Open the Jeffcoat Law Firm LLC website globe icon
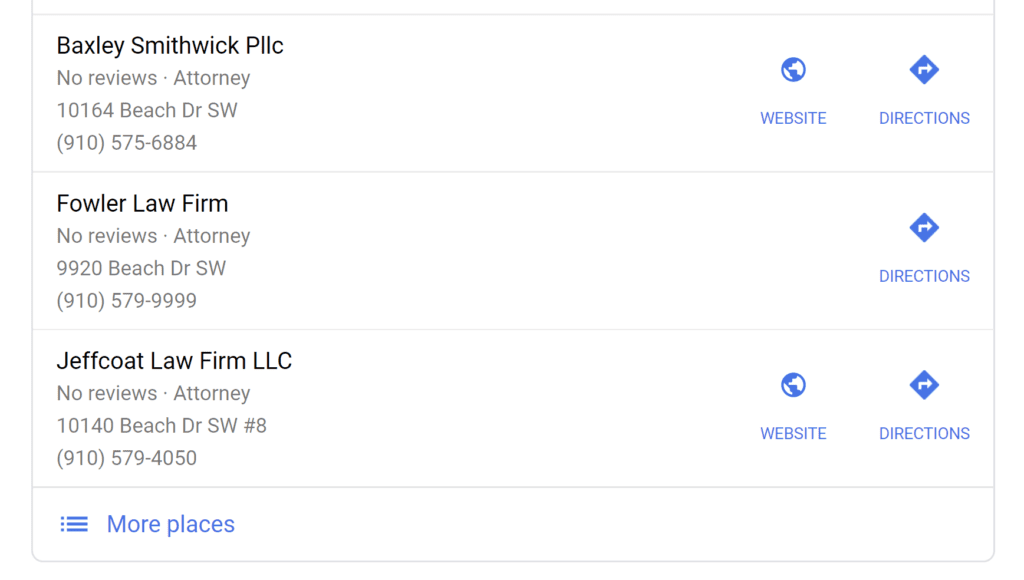The image size is (1024, 580). click(x=793, y=385)
